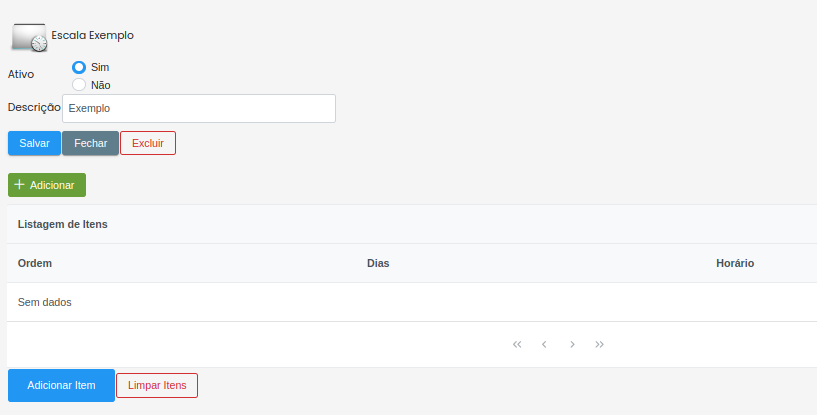Go to first page of items
The height and width of the screenshot is (415, 817).
coord(517,344)
